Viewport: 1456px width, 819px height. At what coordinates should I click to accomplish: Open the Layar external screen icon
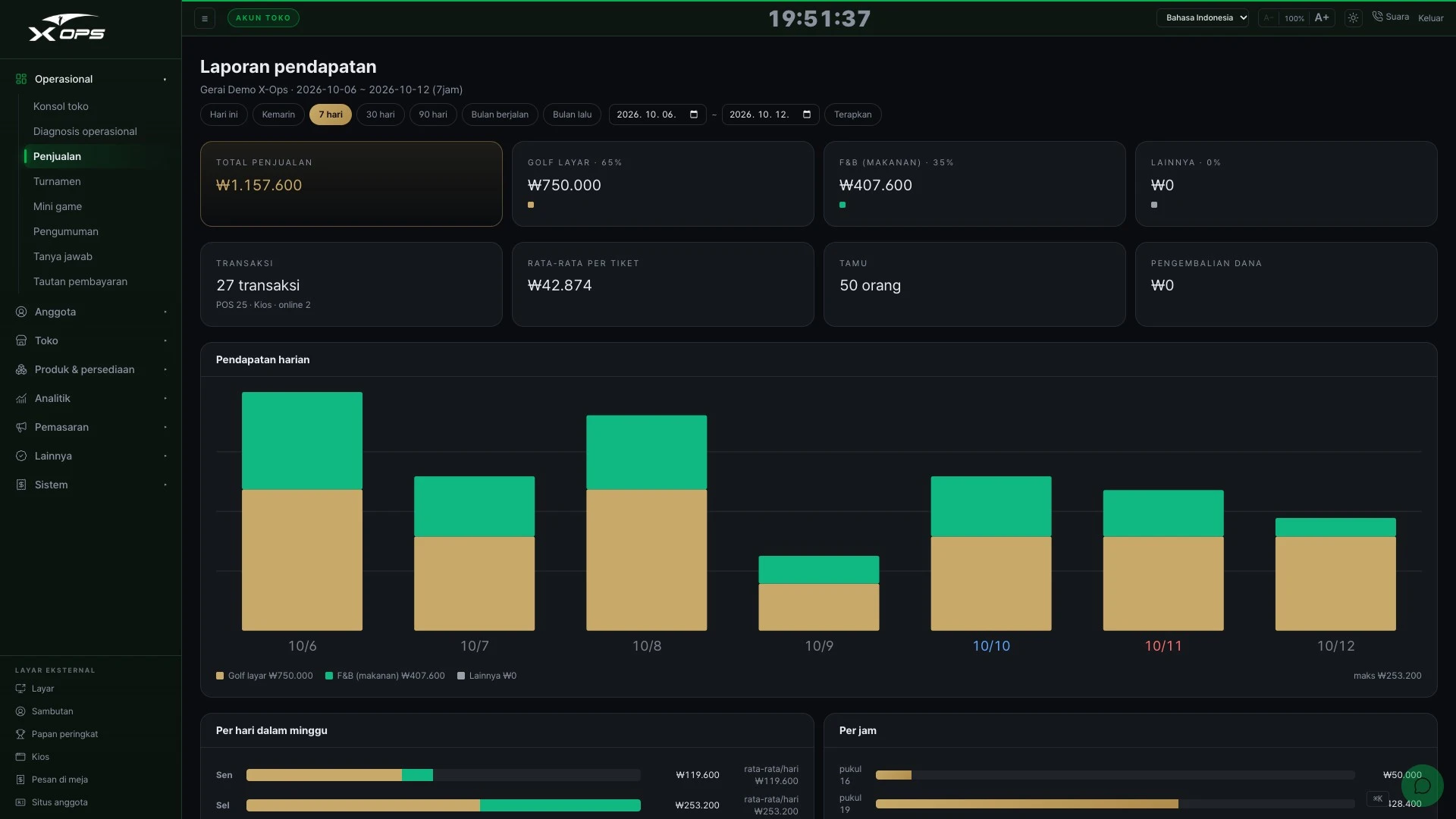[20, 689]
